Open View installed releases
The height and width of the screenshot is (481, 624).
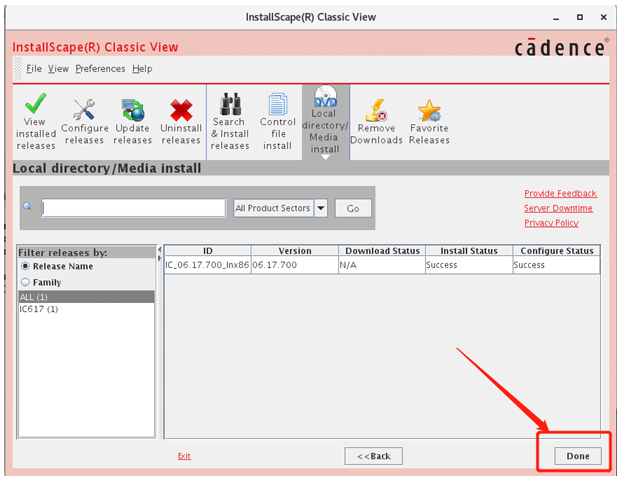(34, 119)
